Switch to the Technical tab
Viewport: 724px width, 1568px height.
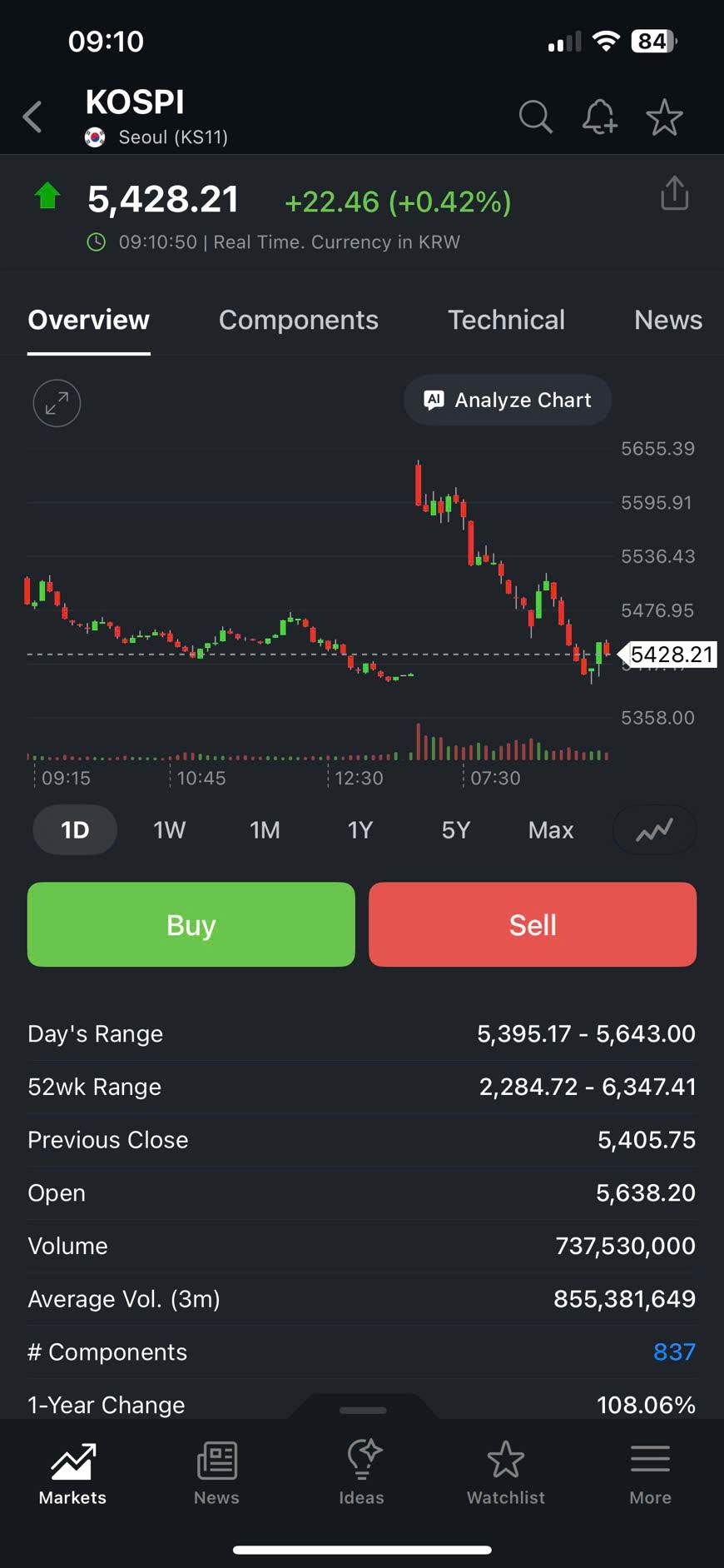506,321
